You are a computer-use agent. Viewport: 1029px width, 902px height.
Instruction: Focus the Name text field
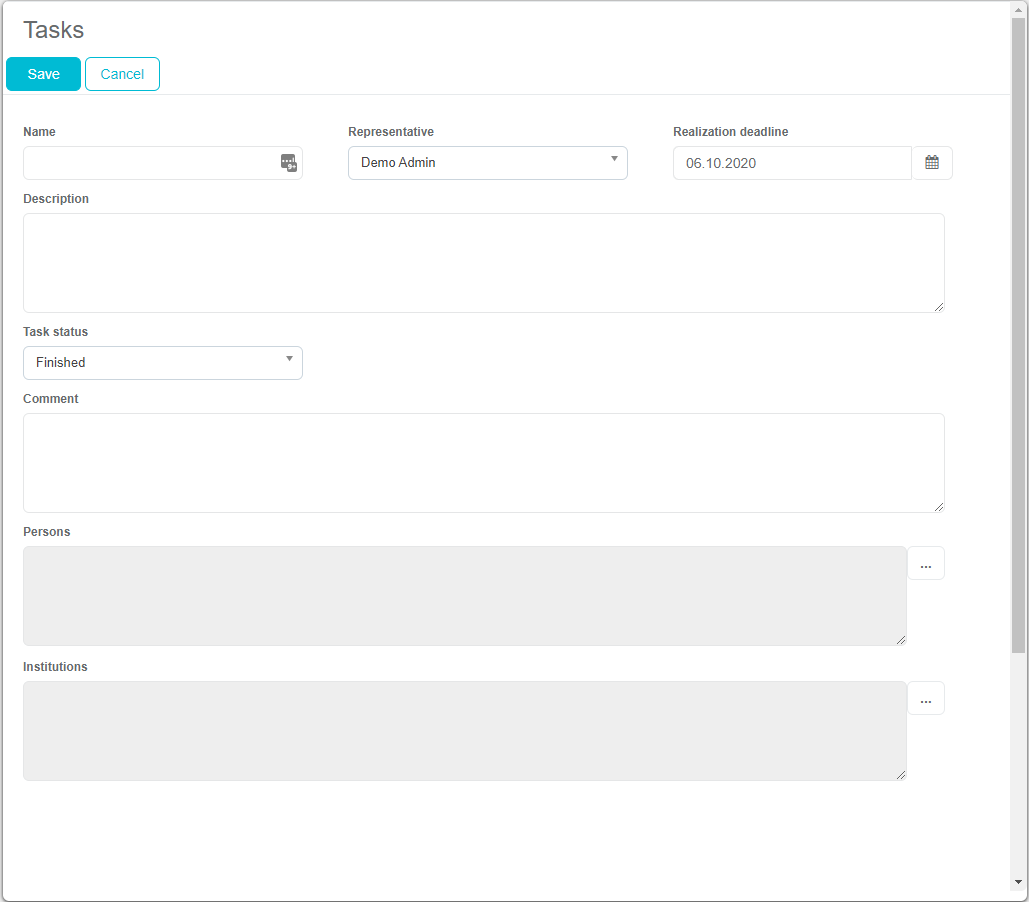pos(150,163)
